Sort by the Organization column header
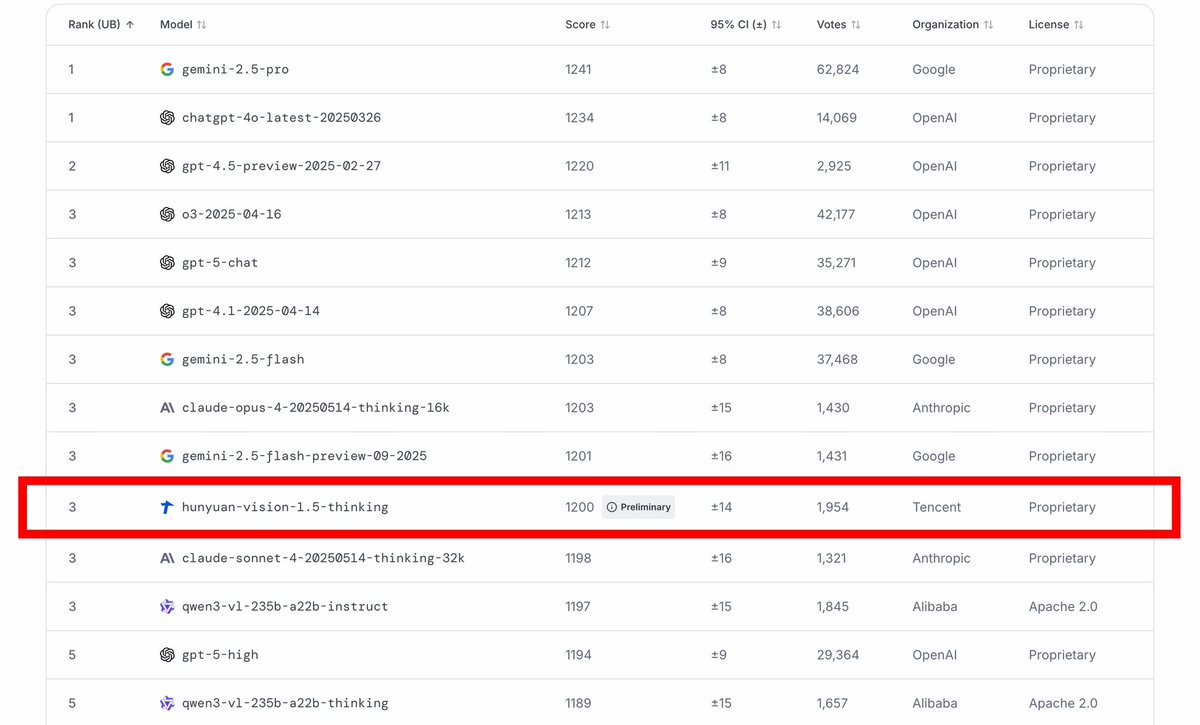This screenshot has width=1200, height=725. click(953, 24)
